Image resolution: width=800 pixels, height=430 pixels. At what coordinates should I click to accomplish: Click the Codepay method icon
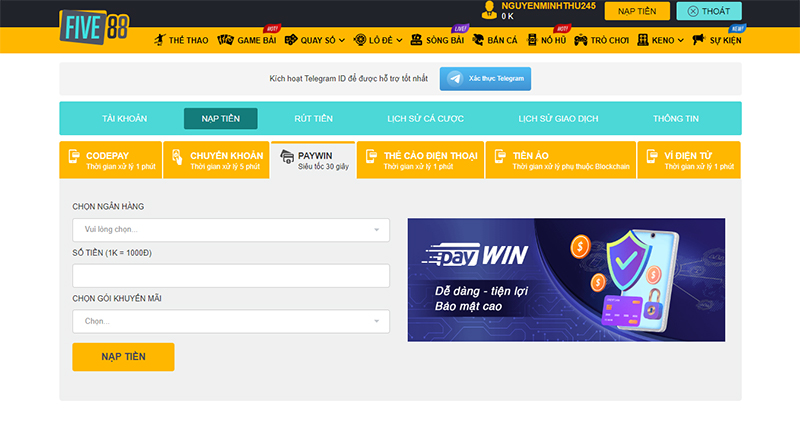(74, 156)
